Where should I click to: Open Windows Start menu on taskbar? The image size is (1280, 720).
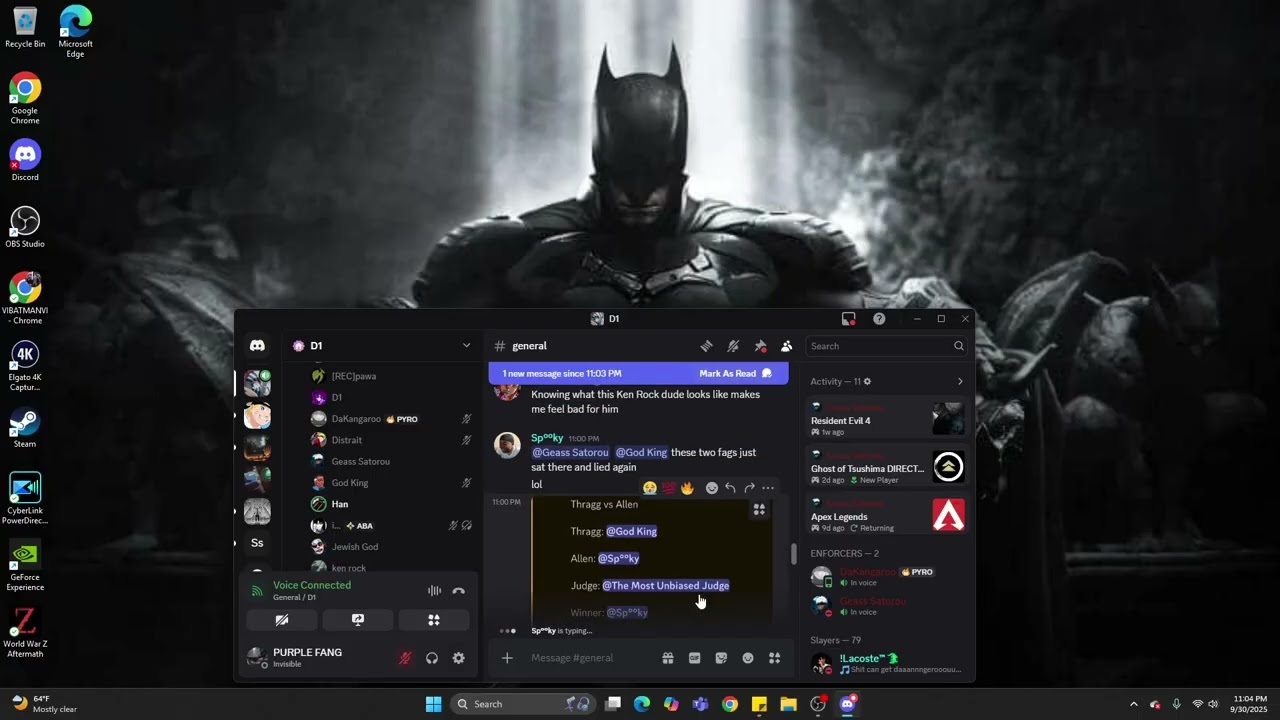coord(433,704)
